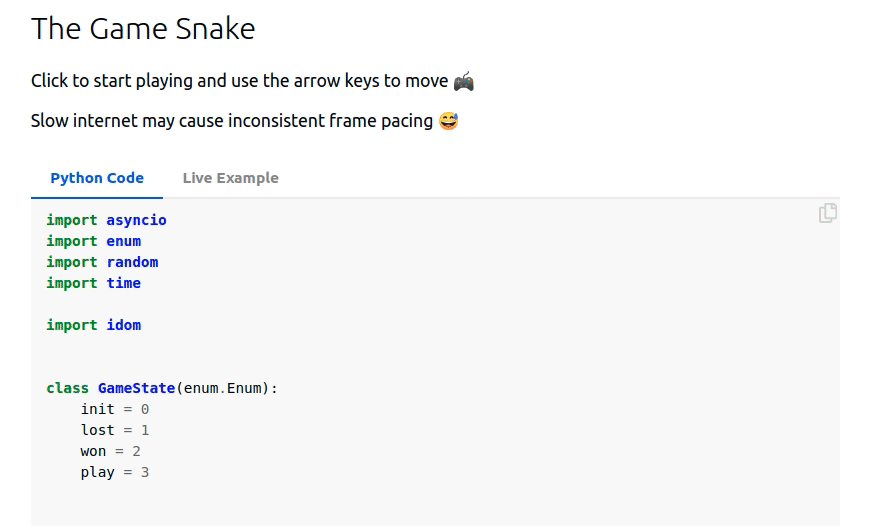Click the 'play = 3' line
875x526 pixels.
click(115, 472)
